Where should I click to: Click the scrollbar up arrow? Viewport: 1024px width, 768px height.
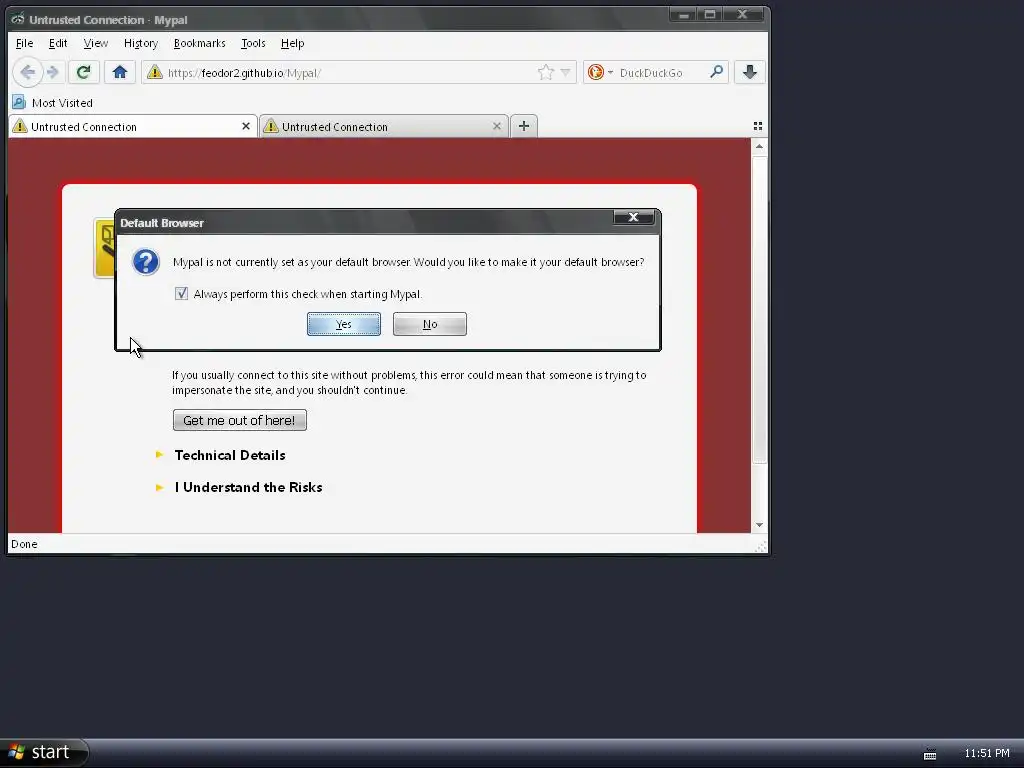pyautogui.click(x=759, y=146)
